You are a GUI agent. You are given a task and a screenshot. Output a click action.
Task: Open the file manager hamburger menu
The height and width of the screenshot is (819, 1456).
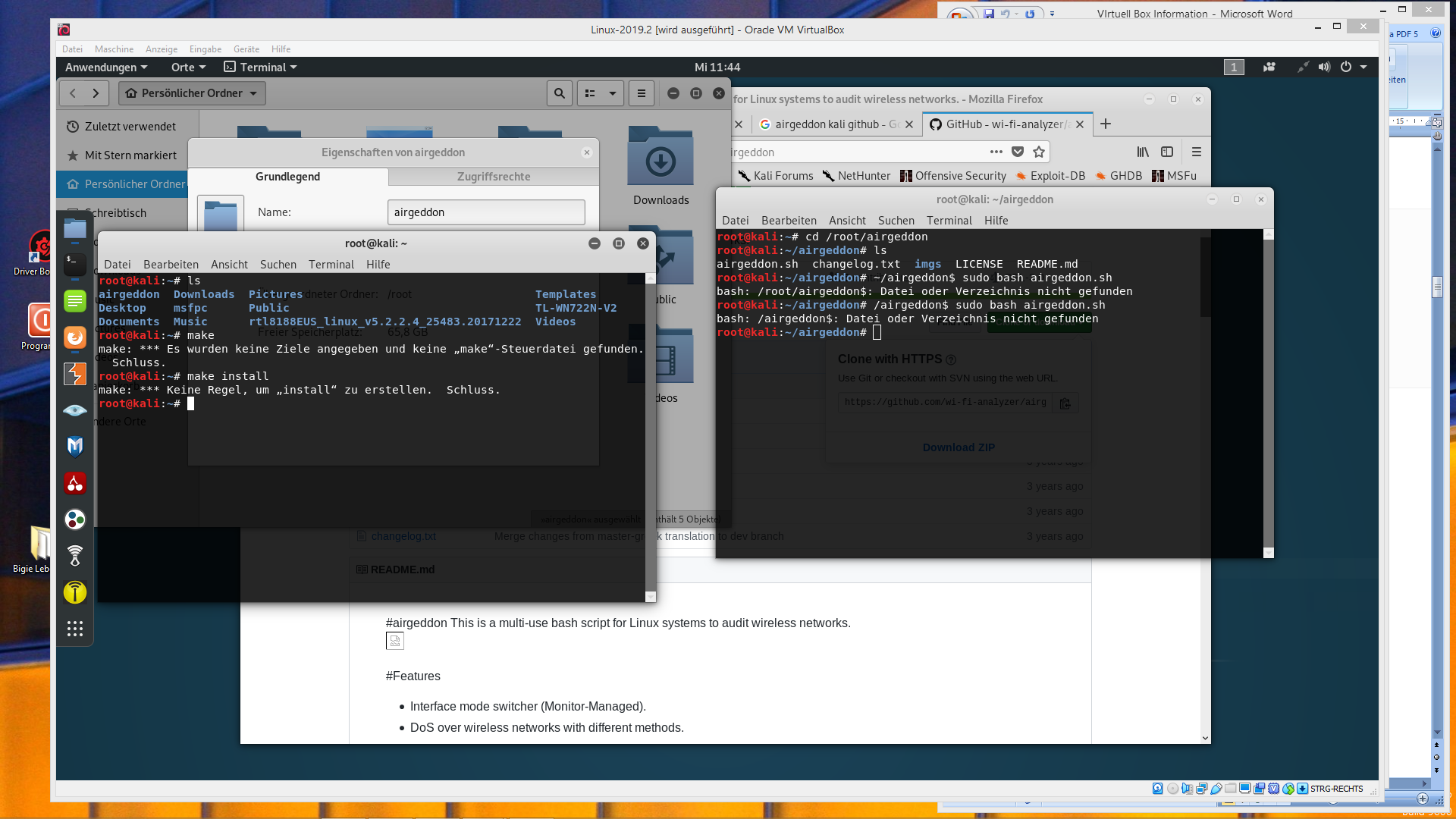point(642,93)
